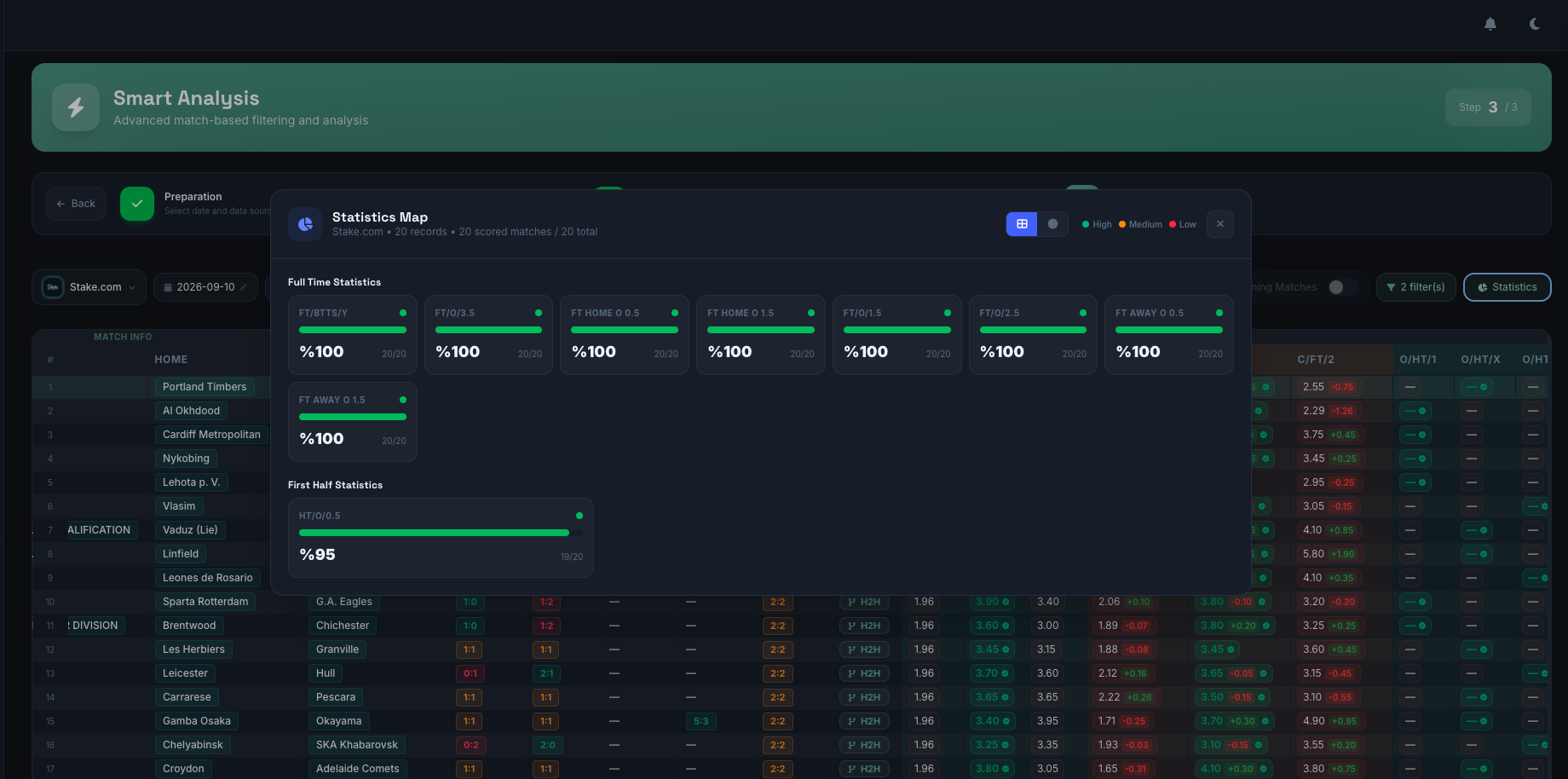This screenshot has width=1568, height=779.
Task: Click the HOME column header
Action: (171, 360)
